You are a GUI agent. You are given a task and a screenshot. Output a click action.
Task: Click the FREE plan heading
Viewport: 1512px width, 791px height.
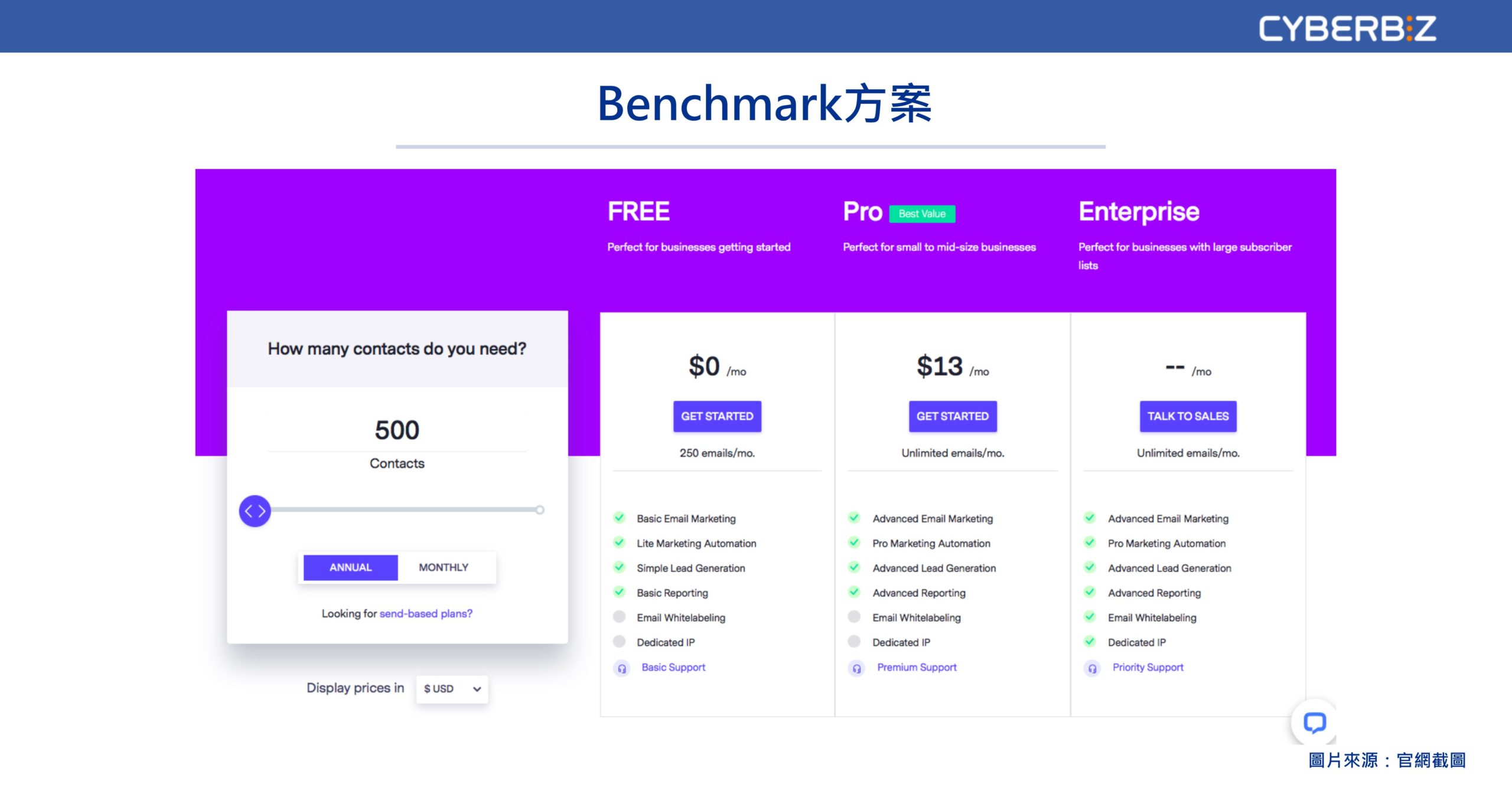tap(638, 211)
